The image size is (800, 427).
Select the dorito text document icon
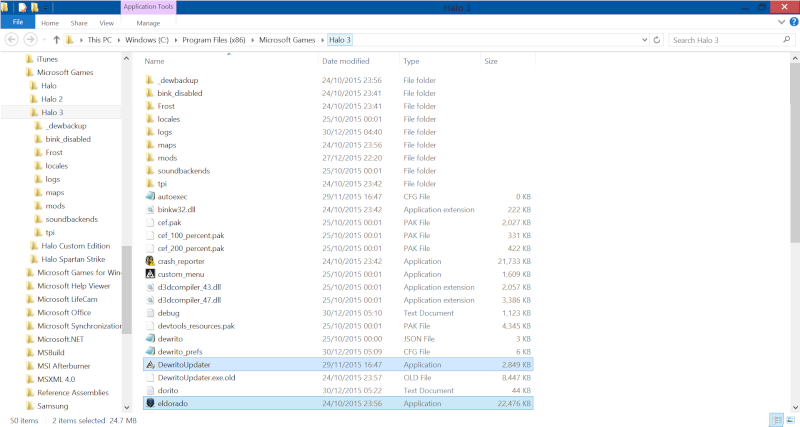(150, 390)
